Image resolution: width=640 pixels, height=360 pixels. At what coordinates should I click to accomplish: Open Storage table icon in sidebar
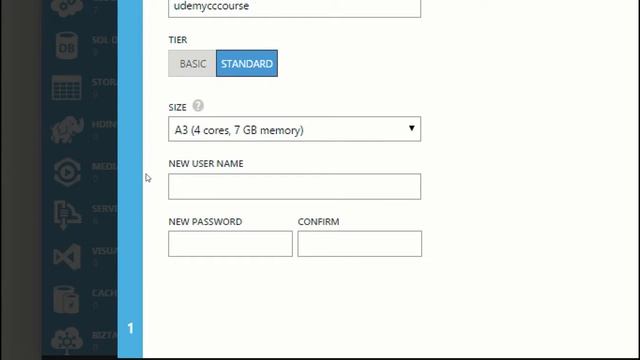pos(67,88)
